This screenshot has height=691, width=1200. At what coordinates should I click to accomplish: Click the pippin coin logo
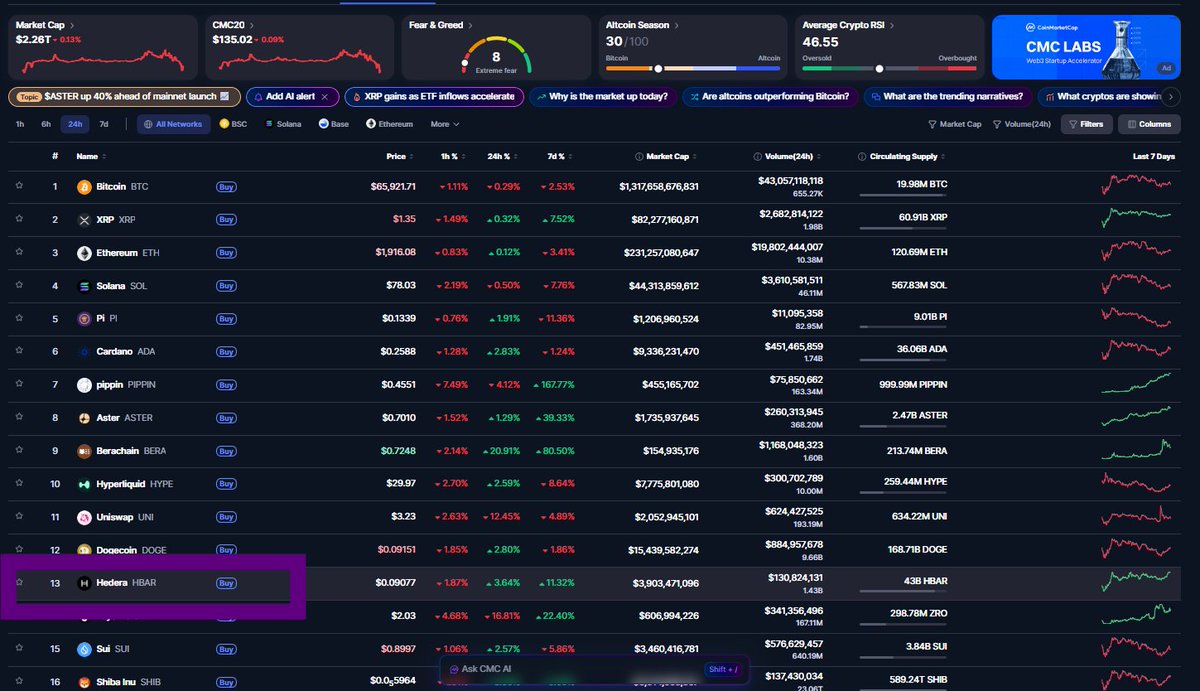[84, 385]
